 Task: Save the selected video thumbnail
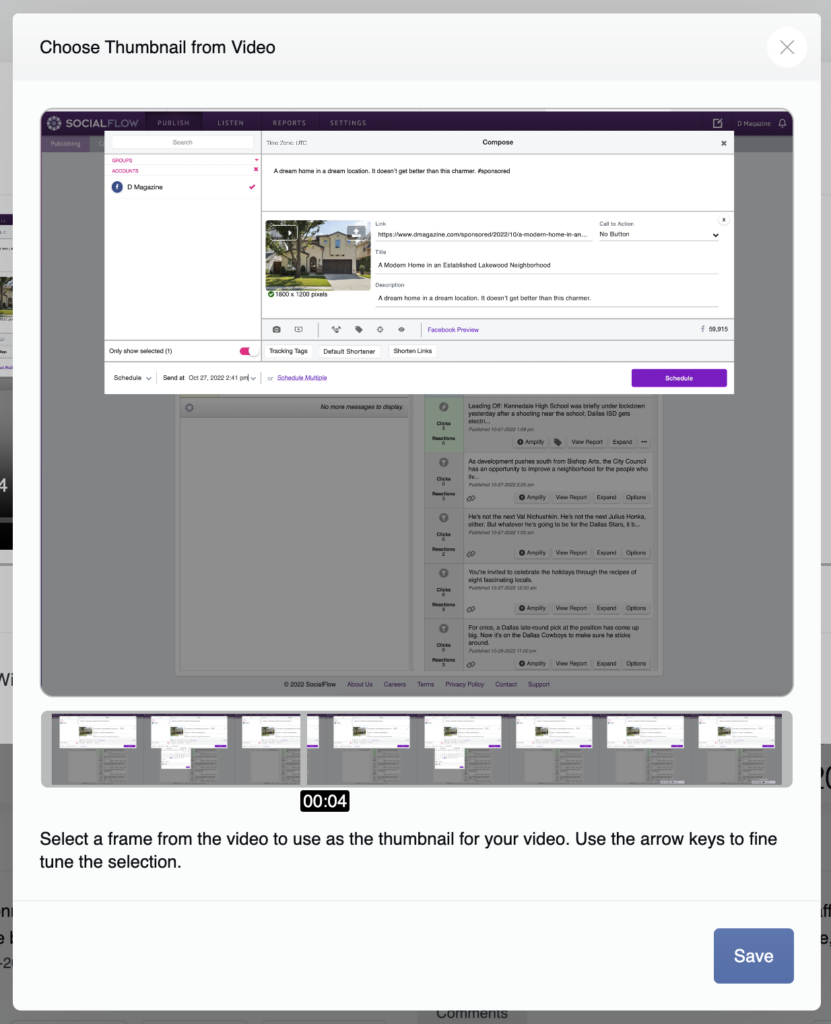pos(753,955)
